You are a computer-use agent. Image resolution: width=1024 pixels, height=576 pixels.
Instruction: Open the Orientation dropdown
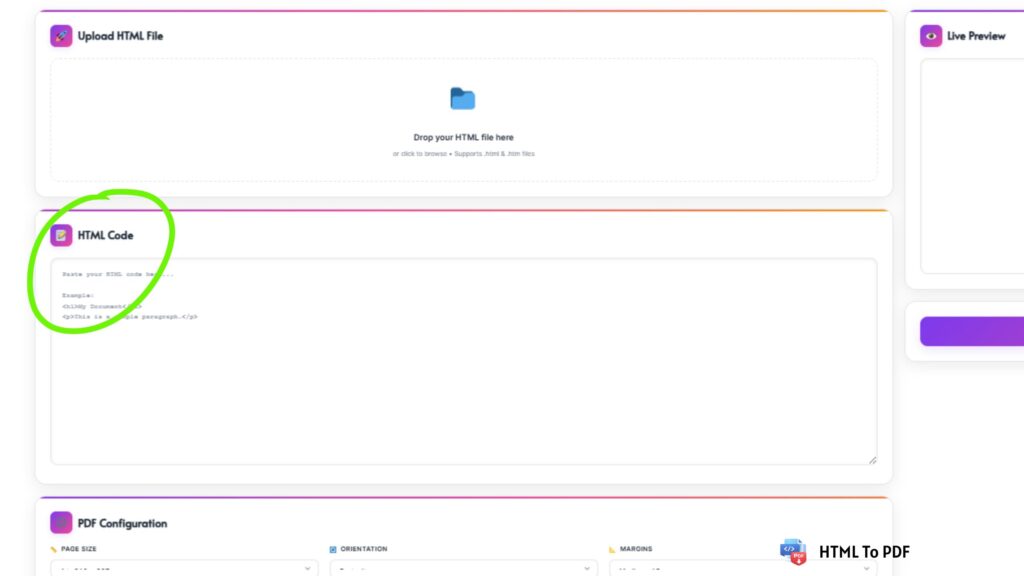coord(462,570)
